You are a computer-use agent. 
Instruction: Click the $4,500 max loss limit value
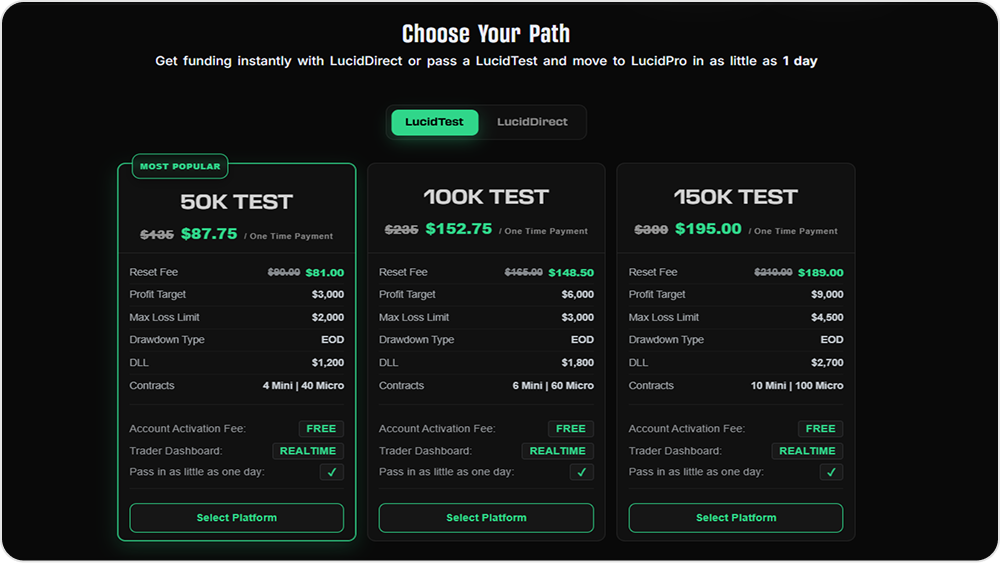click(827, 318)
